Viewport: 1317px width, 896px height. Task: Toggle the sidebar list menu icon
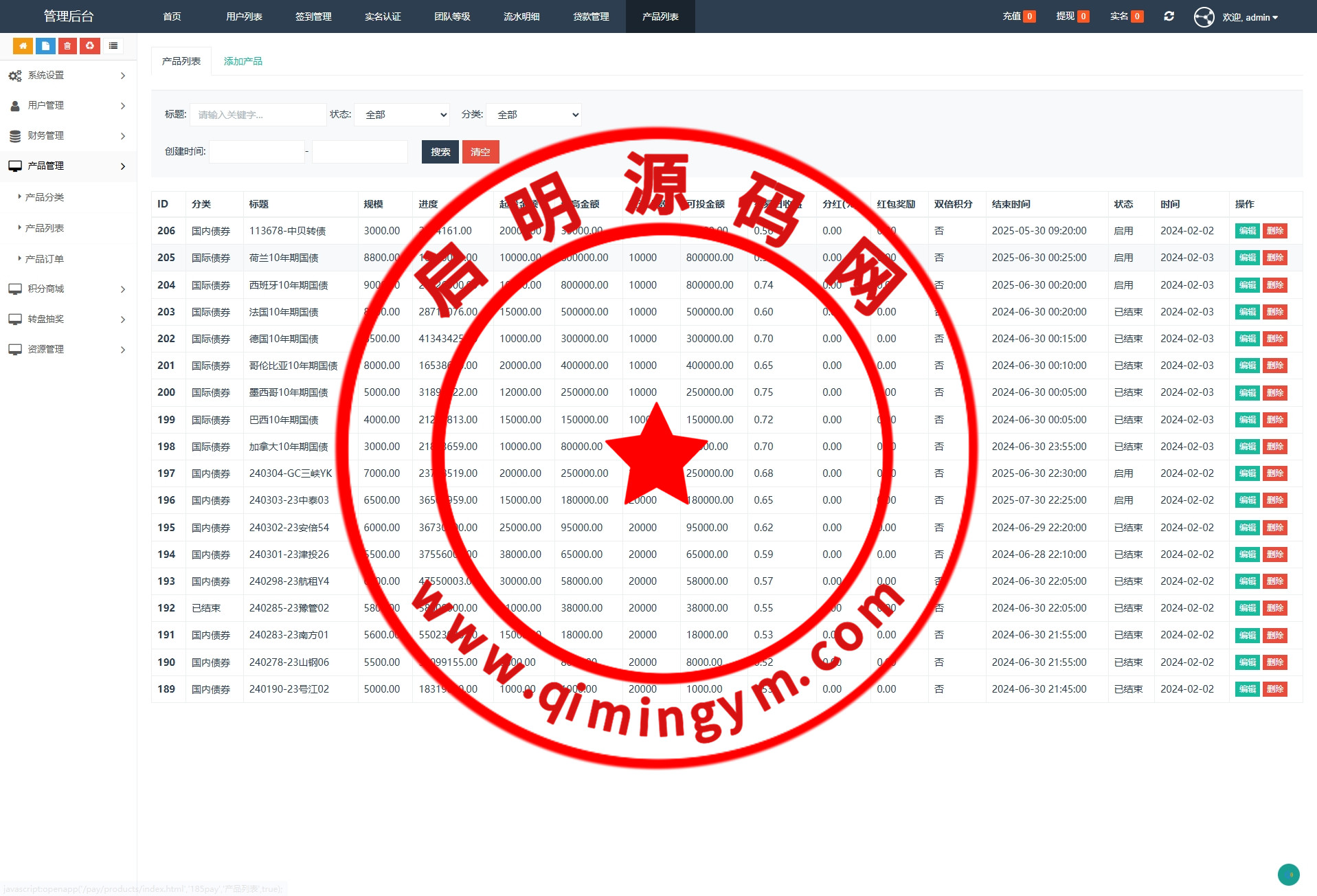[113, 46]
